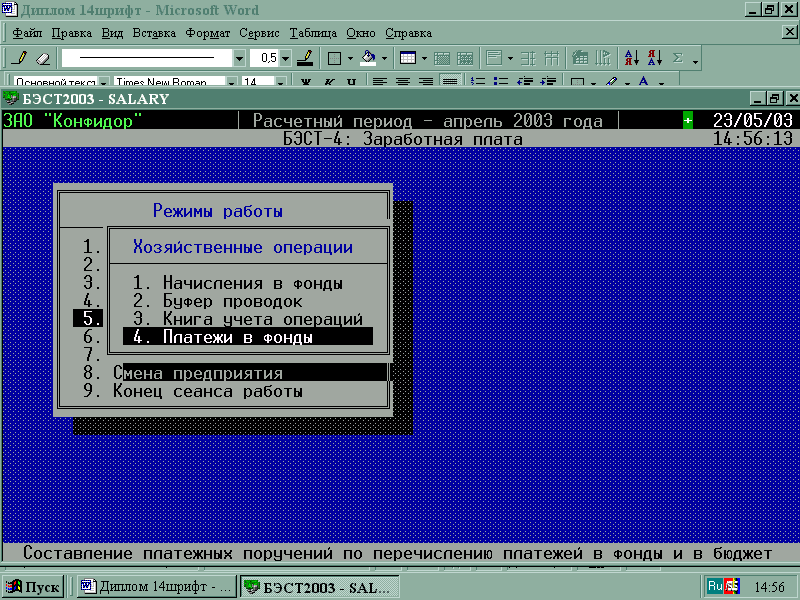
Task: Click the Shading Color paint bucket
Action: click(x=368, y=58)
